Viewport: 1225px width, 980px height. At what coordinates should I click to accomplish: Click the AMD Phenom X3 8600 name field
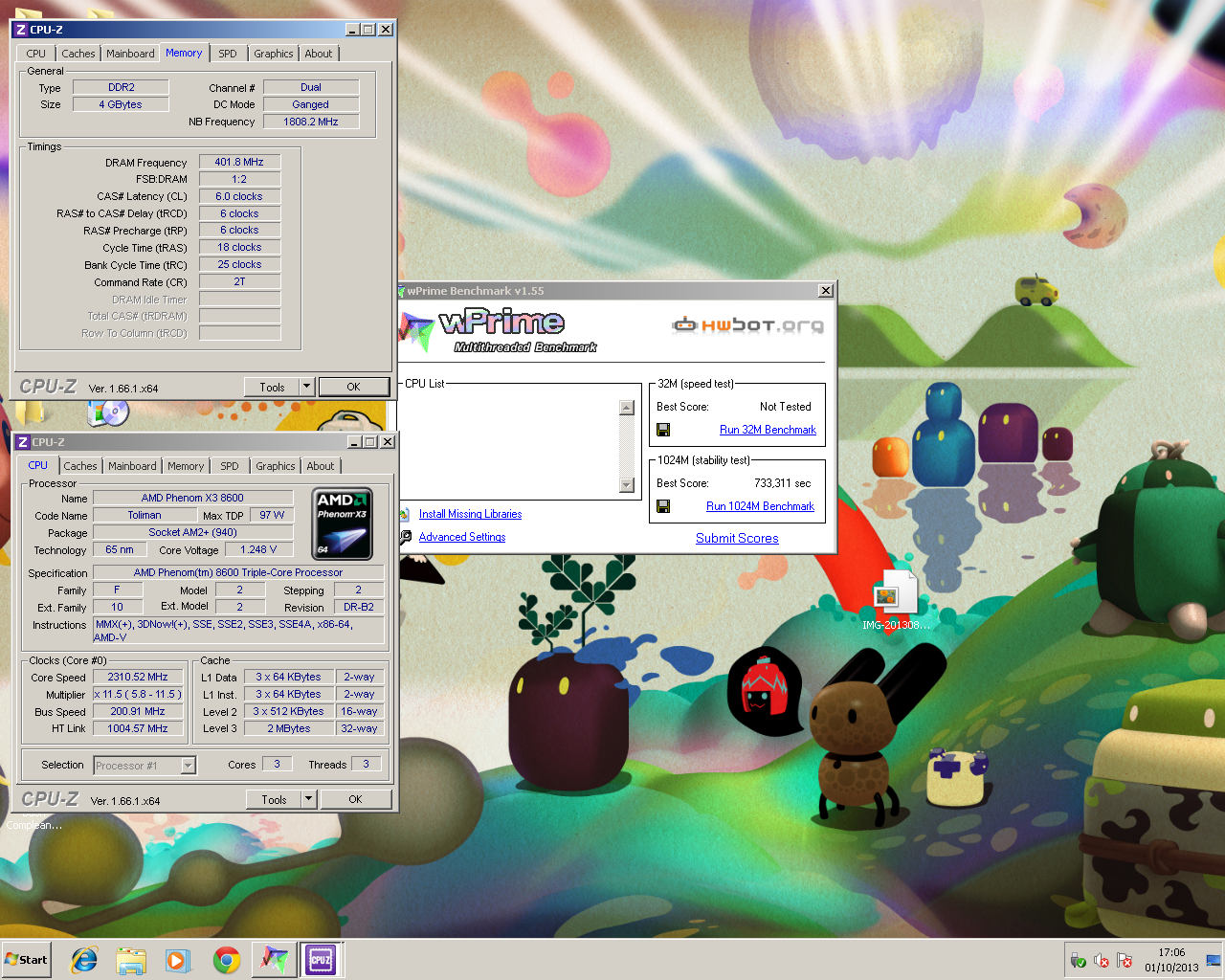(192, 498)
